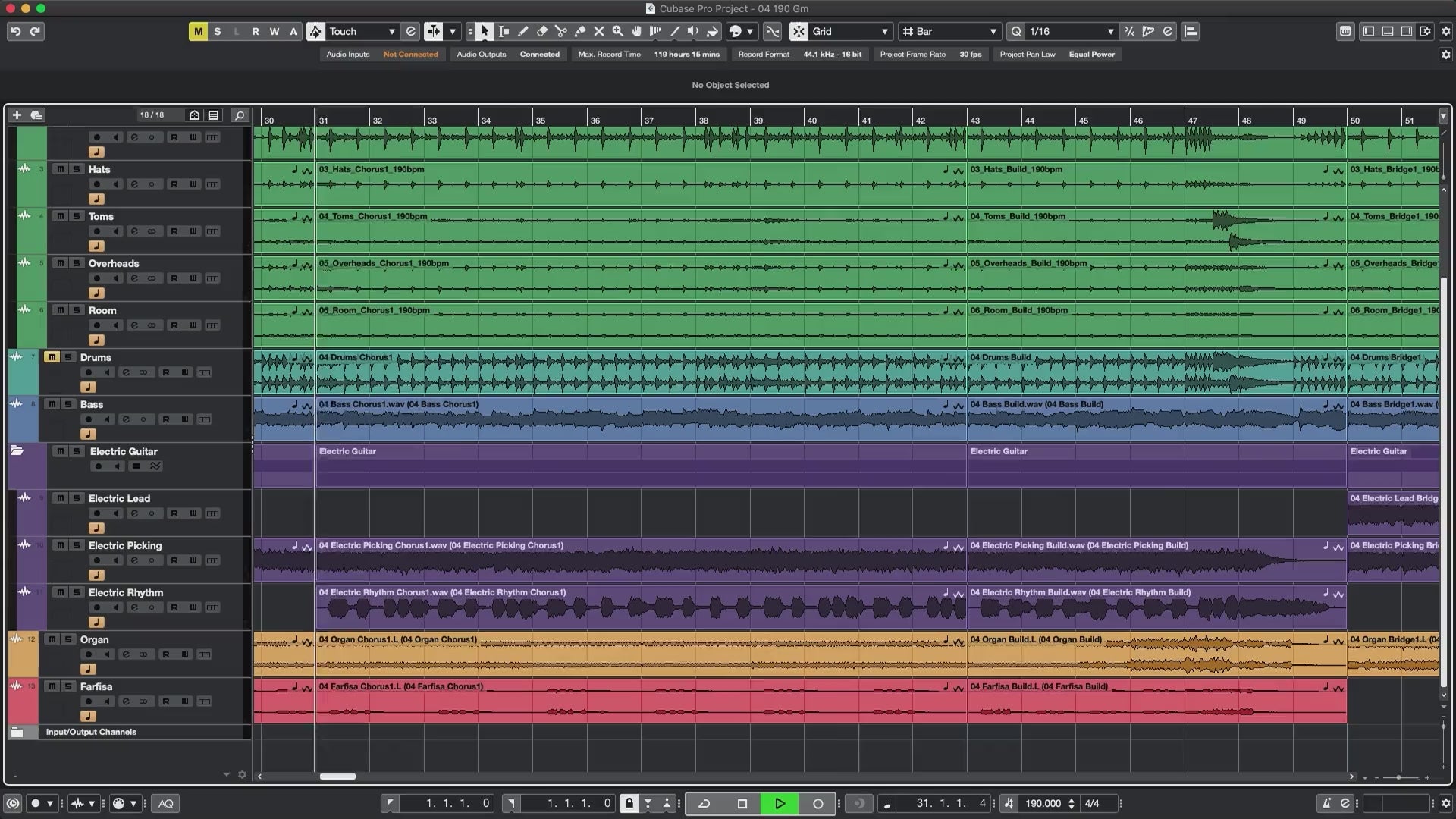Unmute the Drums track
Image resolution: width=1456 pixels, height=819 pixels.
52,357
